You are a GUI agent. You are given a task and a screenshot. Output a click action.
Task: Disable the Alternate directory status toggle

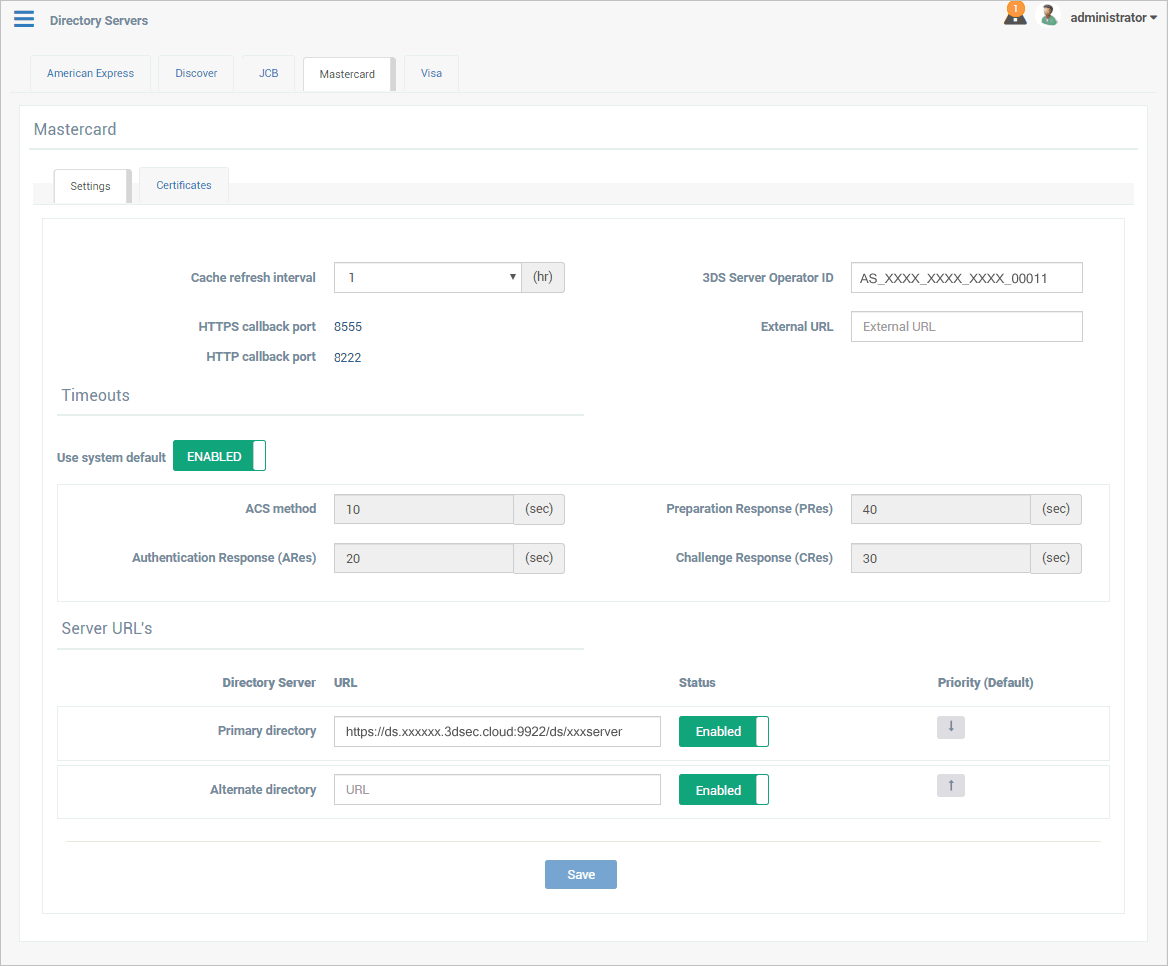723,790
